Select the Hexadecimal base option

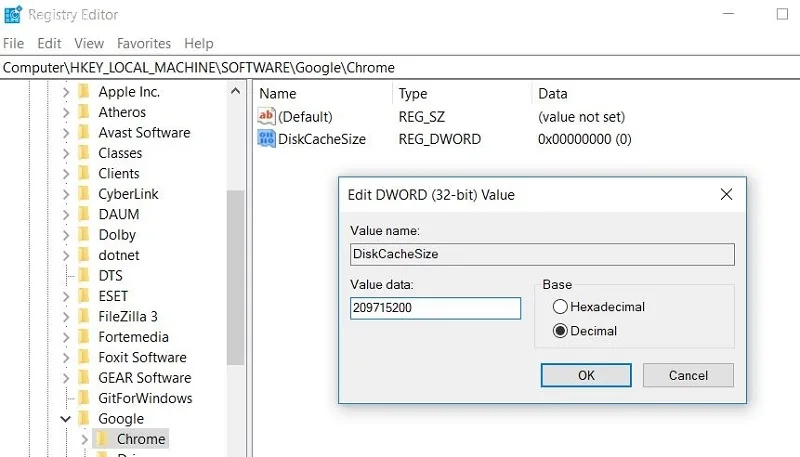tap(560, 307)
